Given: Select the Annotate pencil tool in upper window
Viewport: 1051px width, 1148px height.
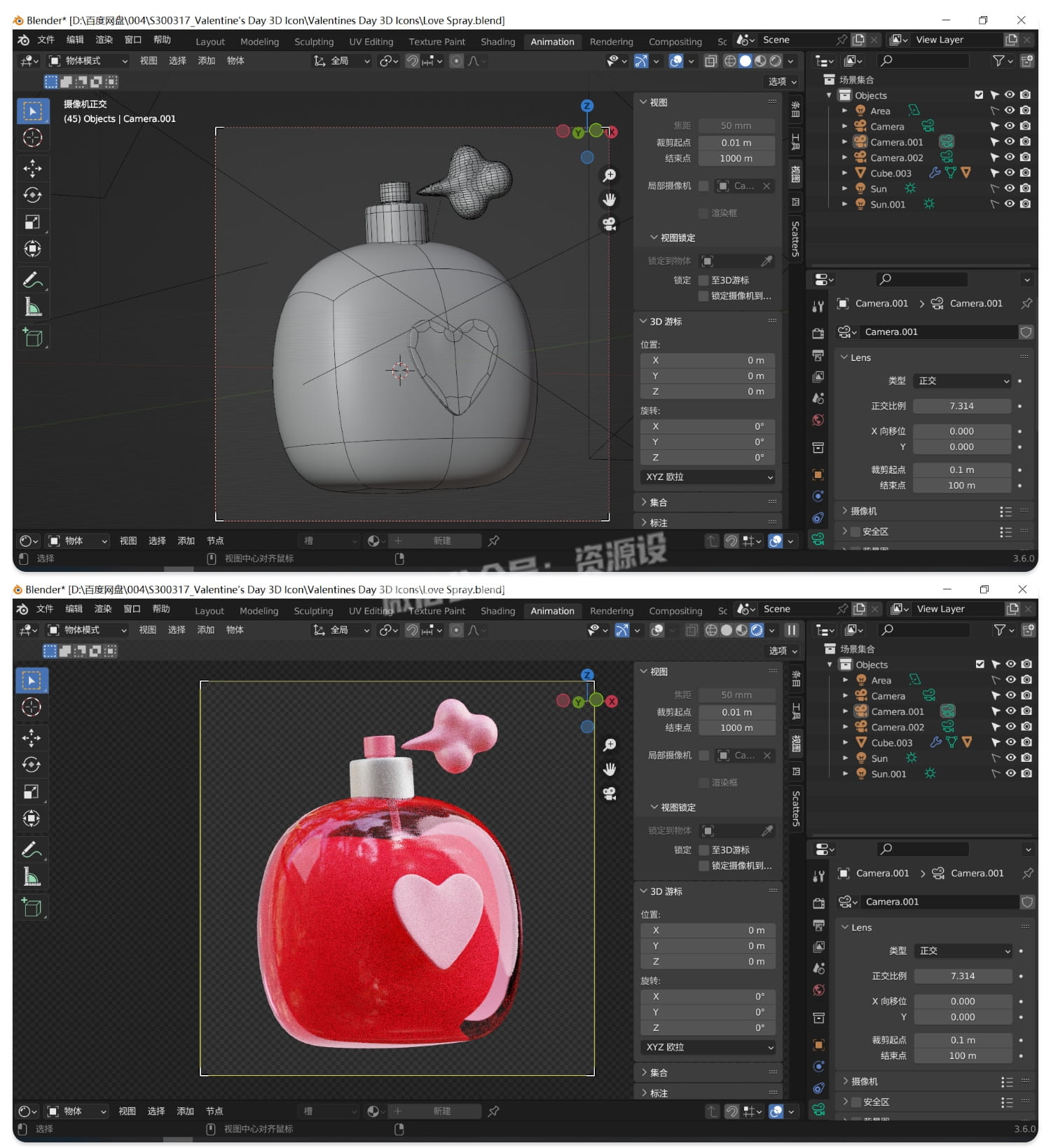Looking at the screenshot, I should [x=32, y=280].
